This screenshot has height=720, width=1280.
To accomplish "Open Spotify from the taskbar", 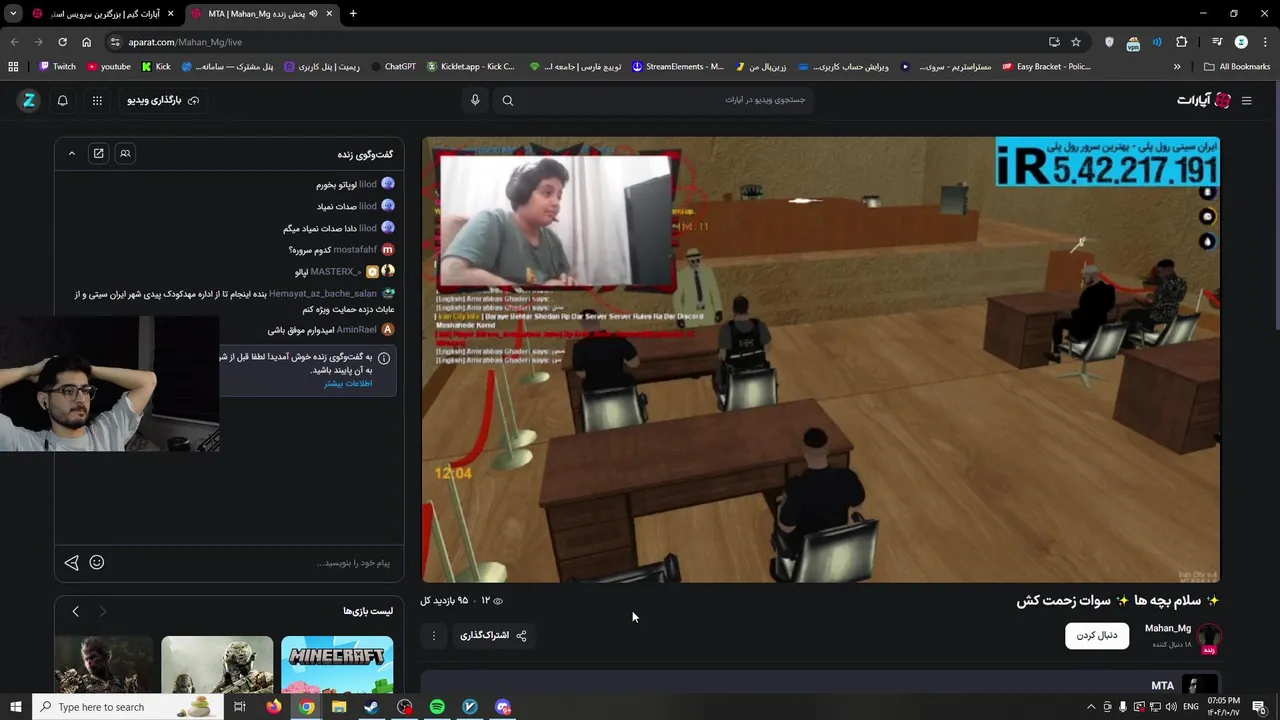I will (437, 707).
